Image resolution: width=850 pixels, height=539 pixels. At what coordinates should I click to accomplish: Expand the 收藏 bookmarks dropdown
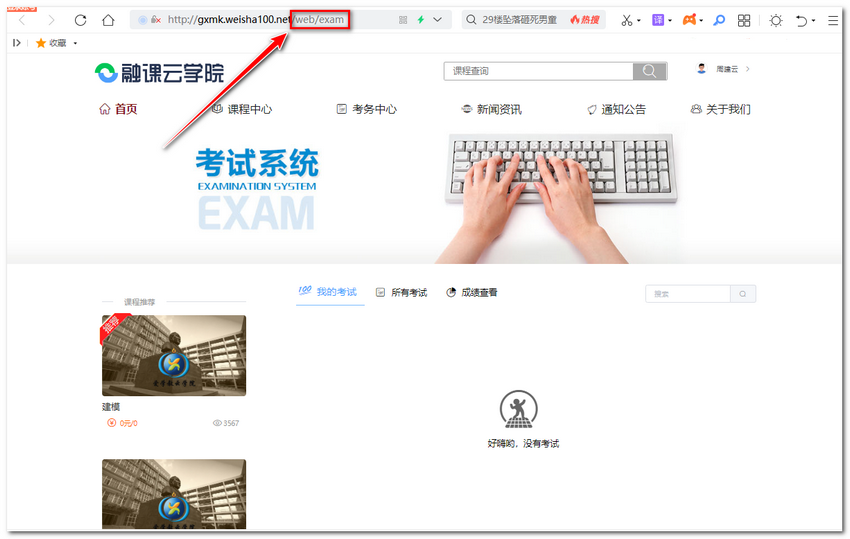pyautogui.click(x=75, y=43)
